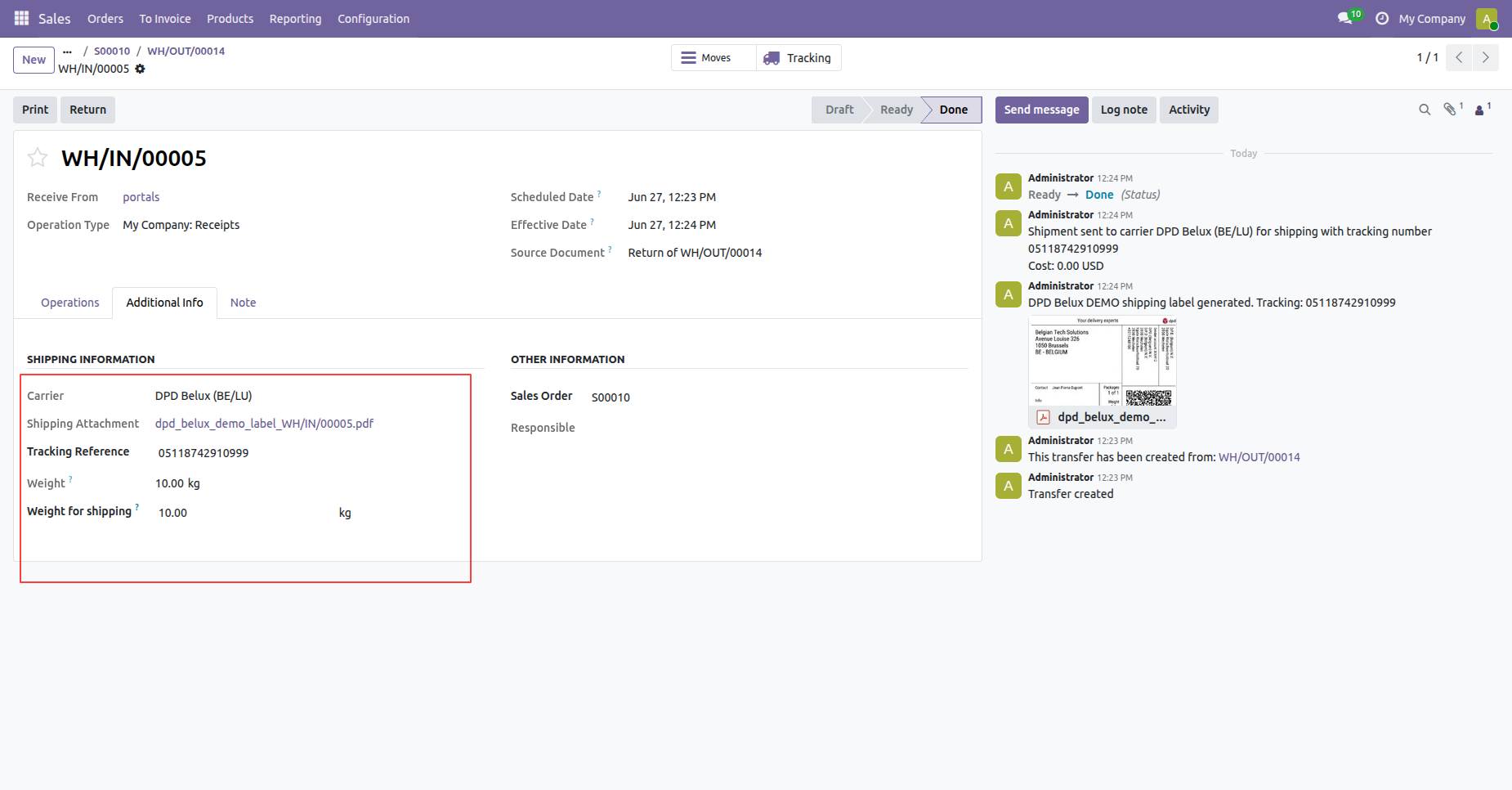Click the Return button
The image size is (1512, 790).
(x=88, y=110)
